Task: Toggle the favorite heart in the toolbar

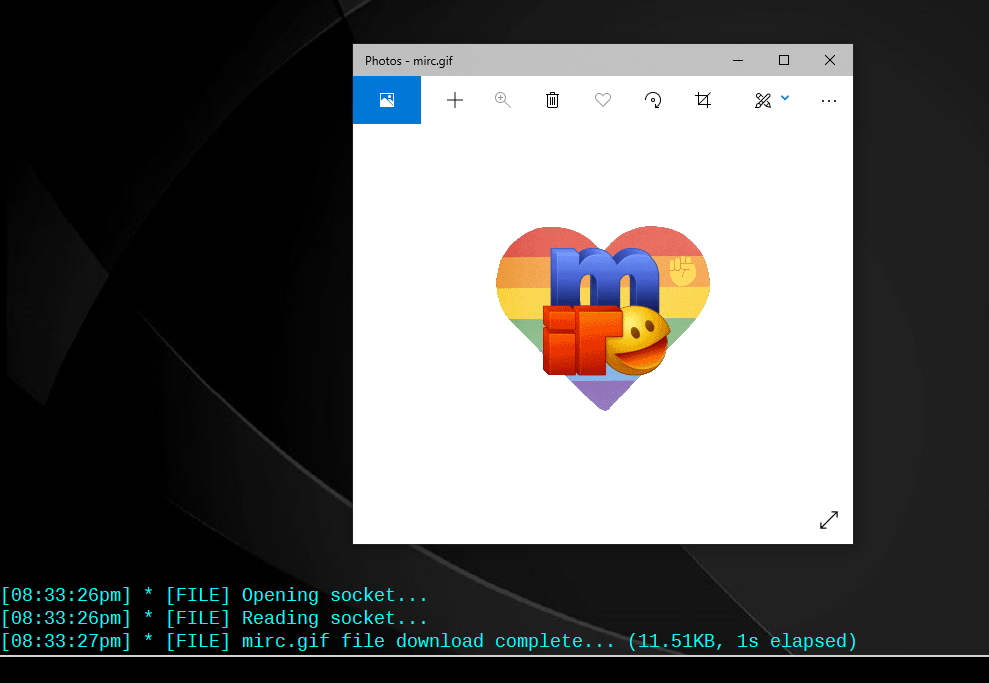Action: tap(602, 100)
